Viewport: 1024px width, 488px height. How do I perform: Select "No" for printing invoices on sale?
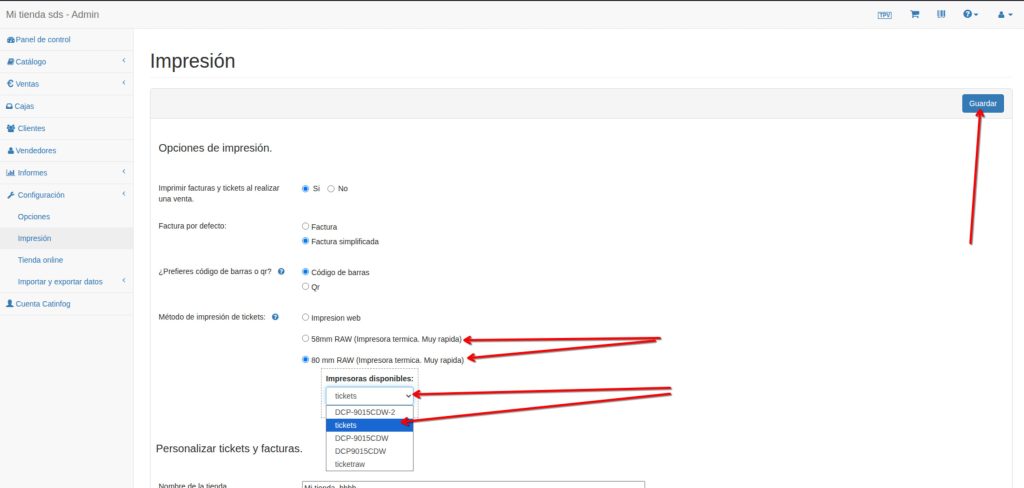(x=331, y=188)
